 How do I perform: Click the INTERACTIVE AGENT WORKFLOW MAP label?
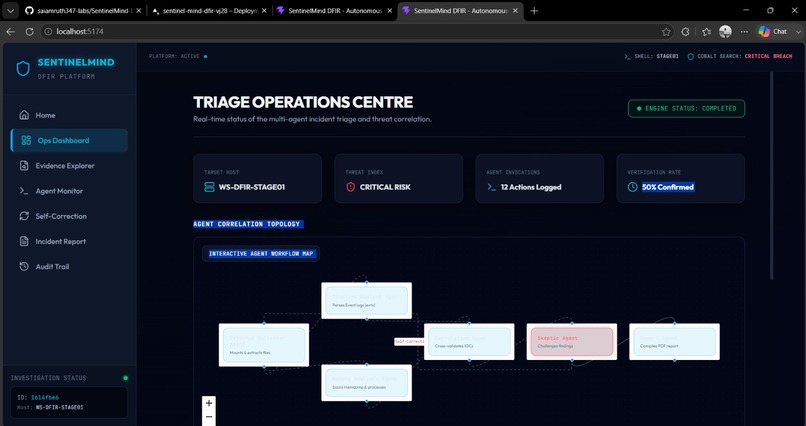coord(261,253)
